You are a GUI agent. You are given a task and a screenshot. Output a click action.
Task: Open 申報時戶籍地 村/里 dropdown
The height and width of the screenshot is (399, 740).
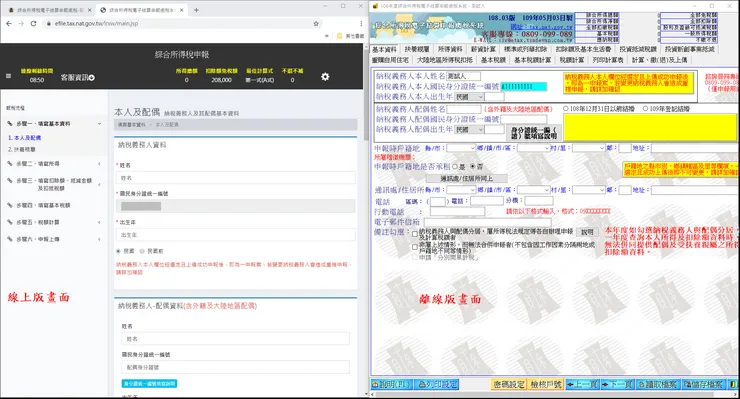coord(589,148)
